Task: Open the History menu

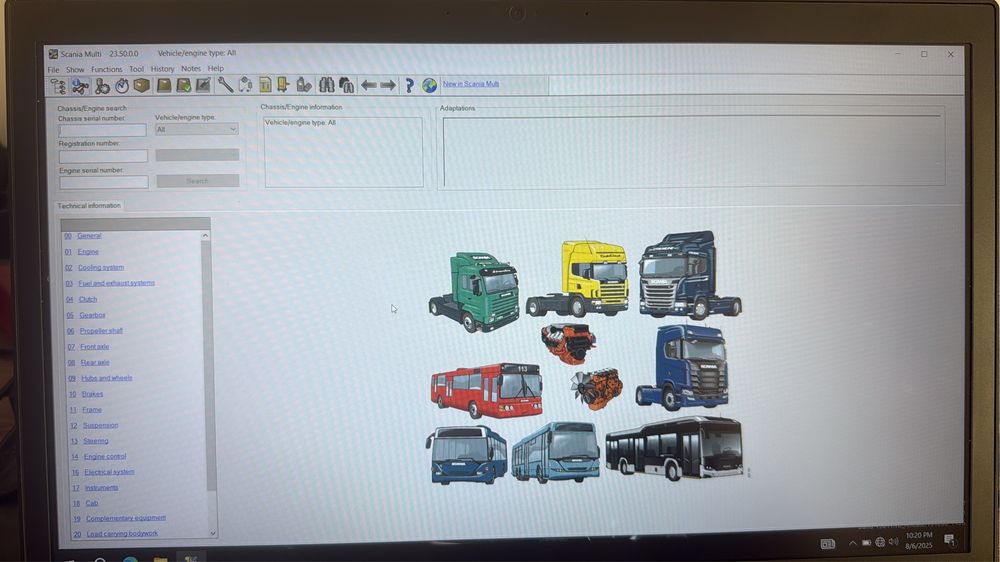Action: click(162, 69)
